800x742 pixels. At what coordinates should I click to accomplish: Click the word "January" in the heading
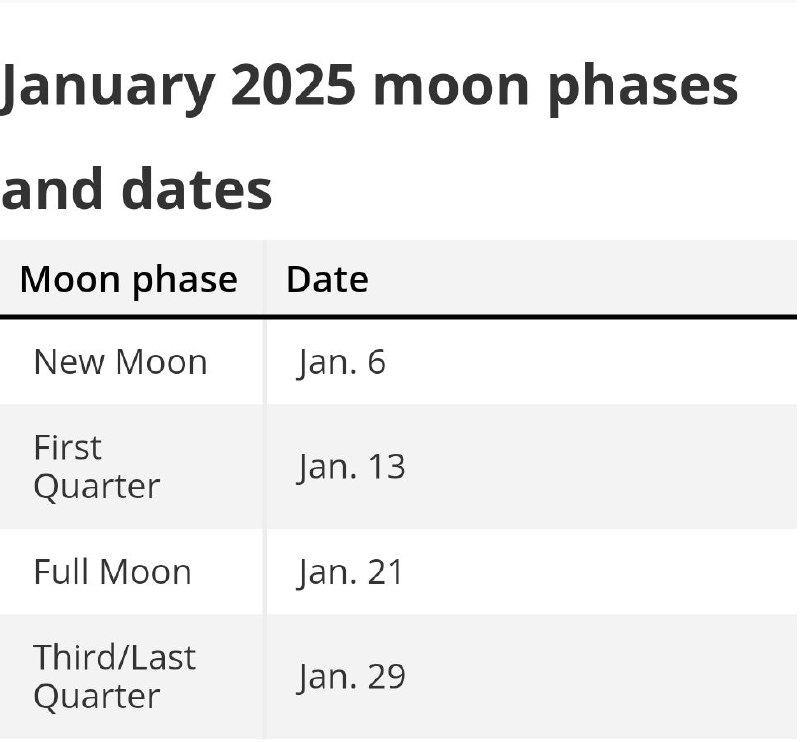(x=105, y=88)
